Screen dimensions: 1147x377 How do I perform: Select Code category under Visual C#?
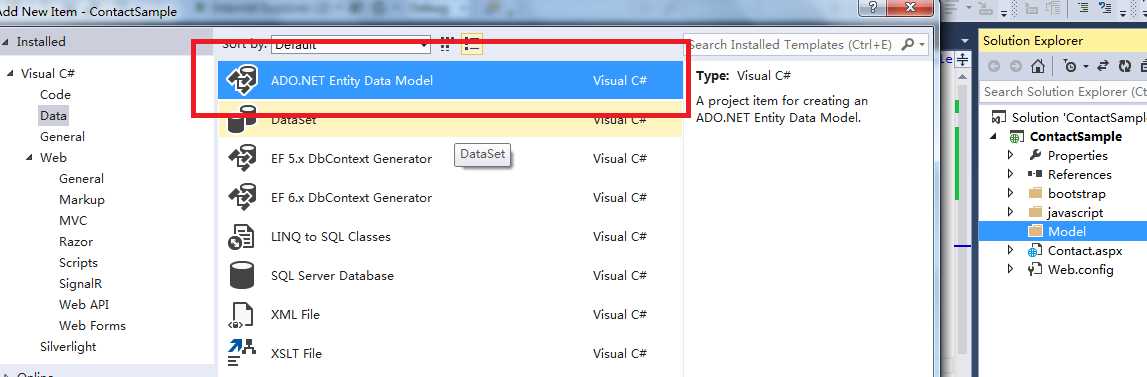56,94
